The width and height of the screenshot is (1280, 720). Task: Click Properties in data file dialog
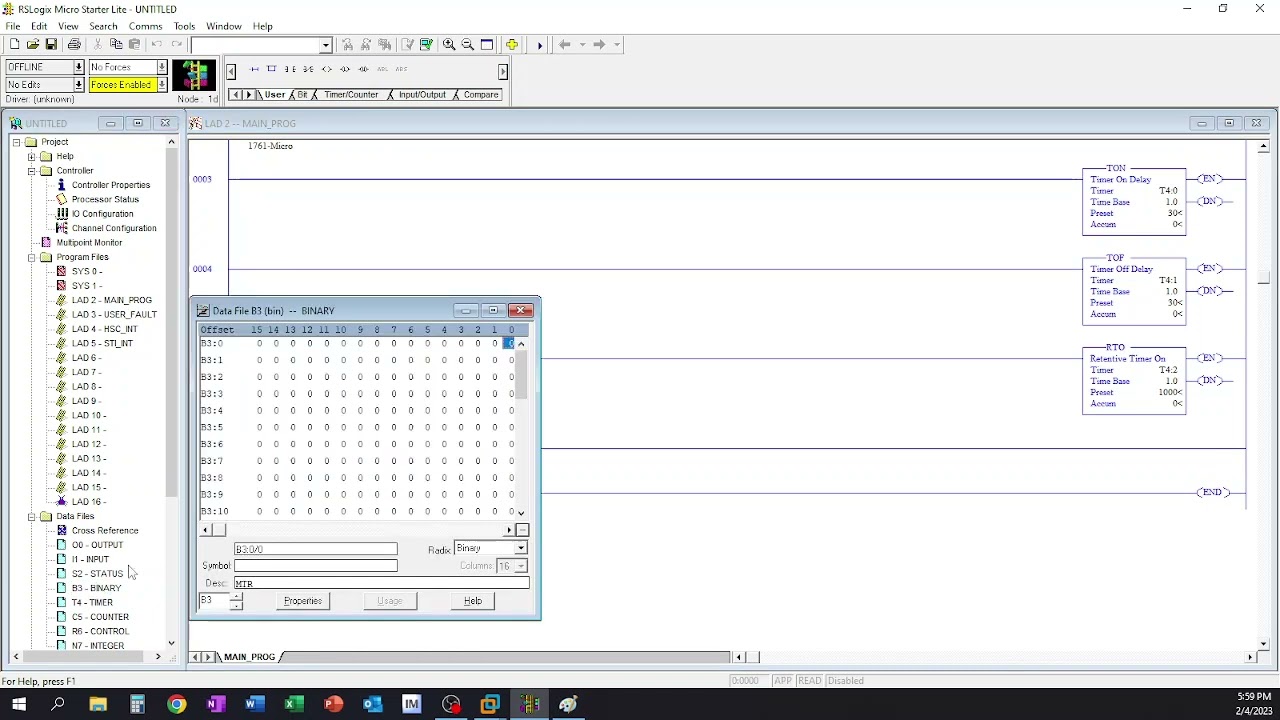(x=303, y=601)
